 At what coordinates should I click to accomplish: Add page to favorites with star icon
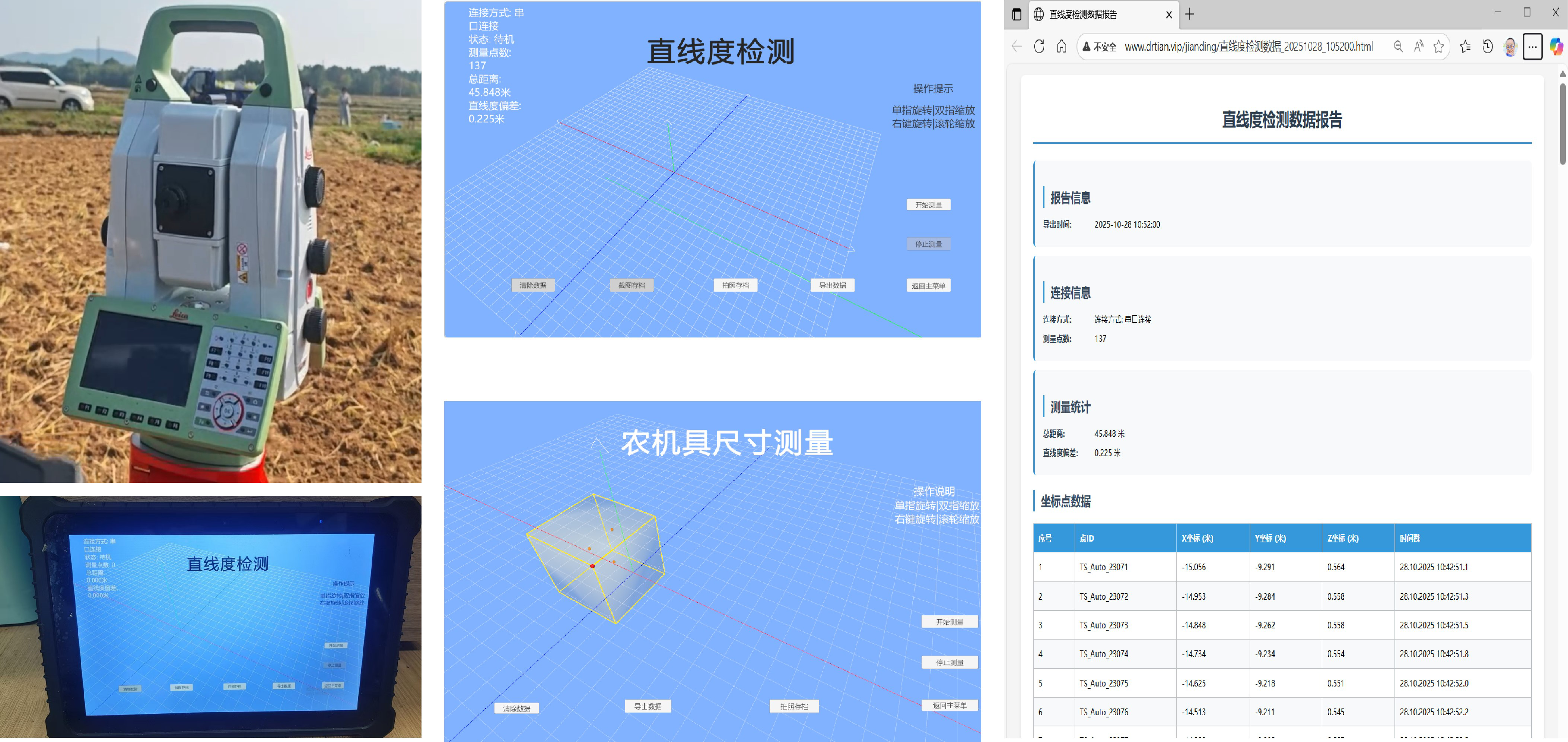click(1438, 46)
